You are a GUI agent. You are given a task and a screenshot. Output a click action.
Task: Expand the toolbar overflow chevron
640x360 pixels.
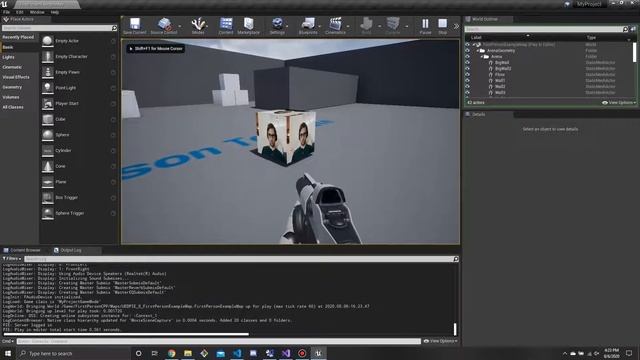(456, 26)
